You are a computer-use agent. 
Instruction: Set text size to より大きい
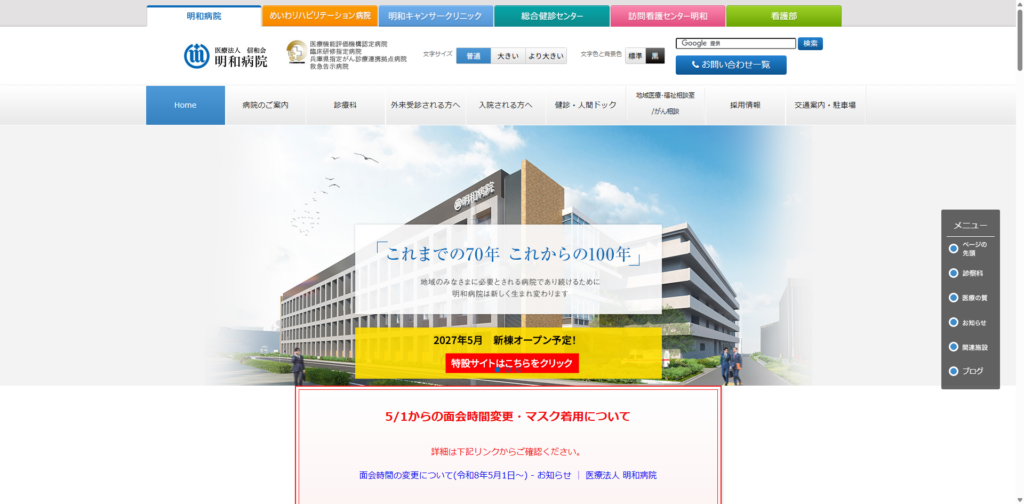pos(546,56)
